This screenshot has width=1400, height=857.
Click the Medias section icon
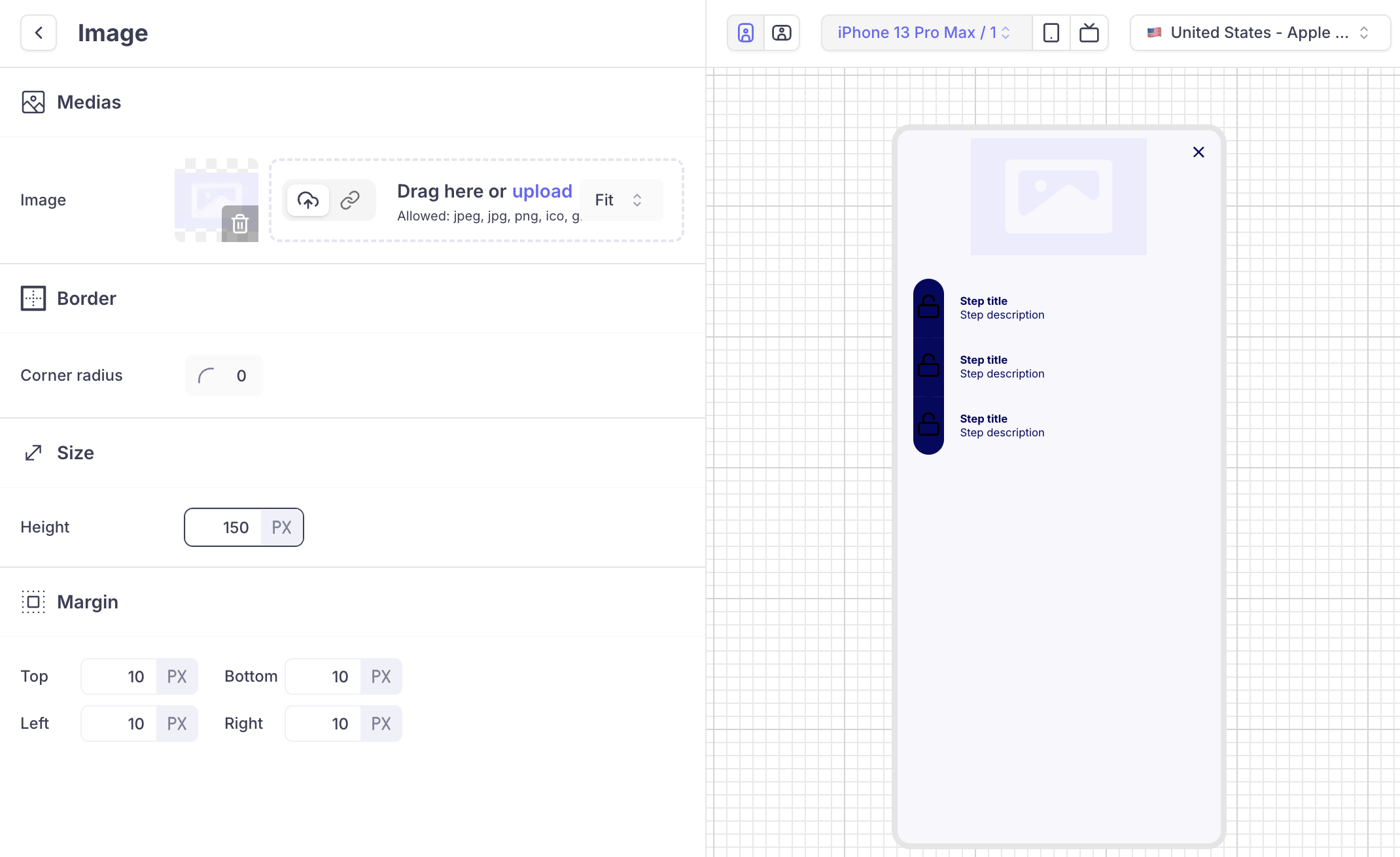point(33,102)
